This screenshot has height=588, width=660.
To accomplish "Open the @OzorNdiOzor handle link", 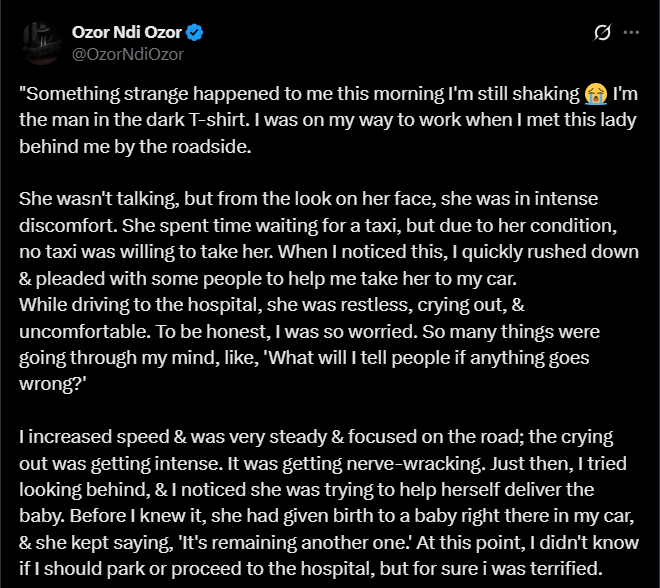I will (127, 54).
